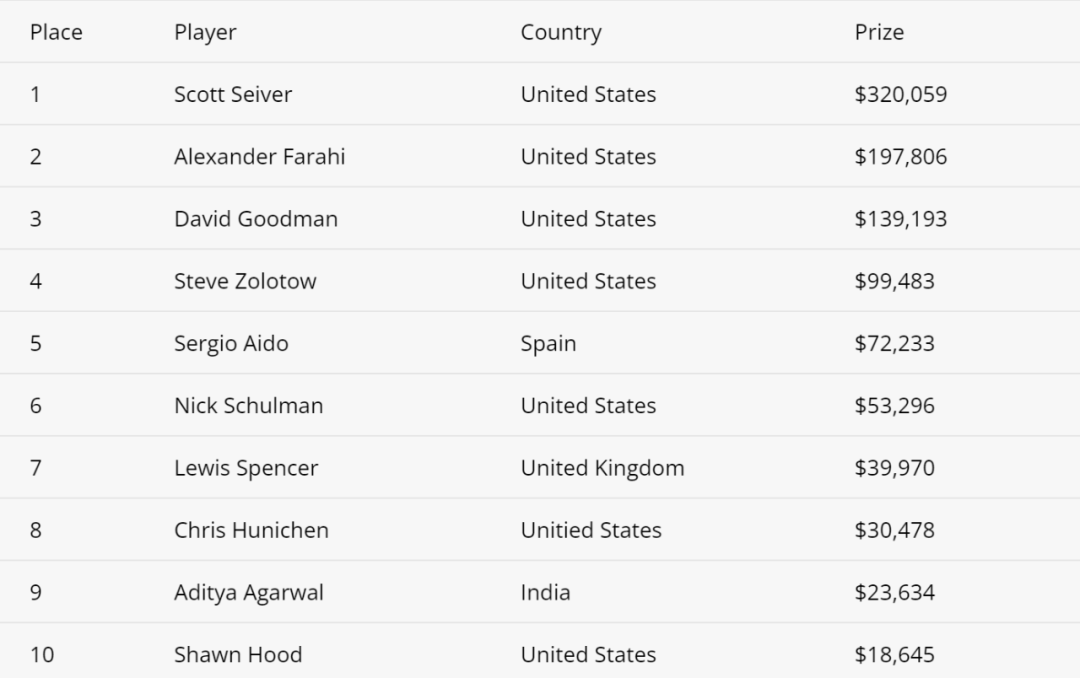Select player name Alexander Farahi
The image size is (1080, 678).
260,156
